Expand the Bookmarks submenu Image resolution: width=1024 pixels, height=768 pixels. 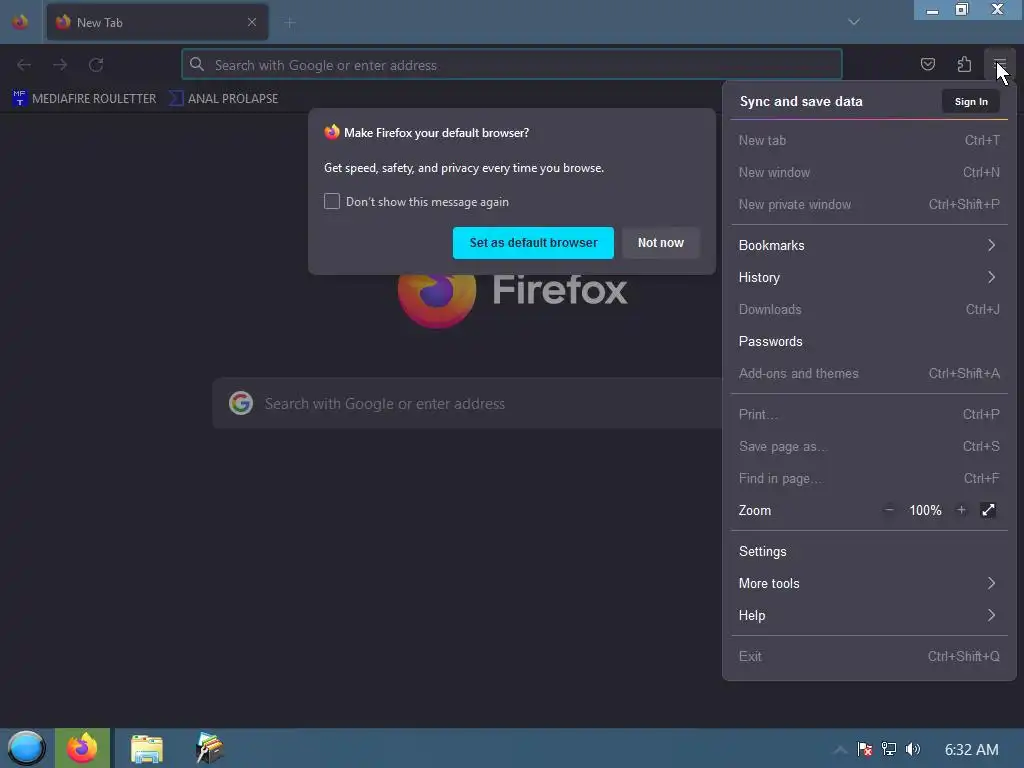coord(869,246)
